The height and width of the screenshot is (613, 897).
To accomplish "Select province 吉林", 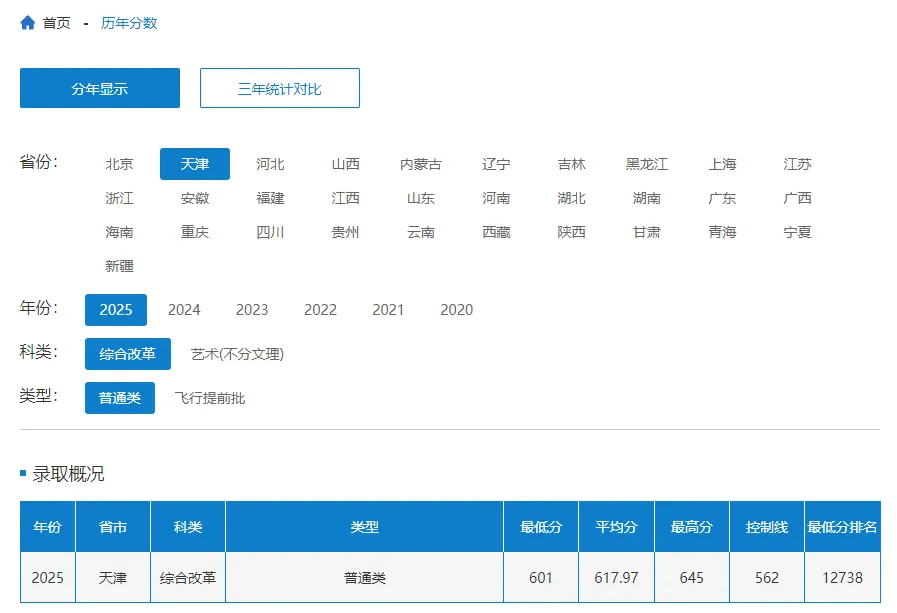I will [x=571, y=164].
